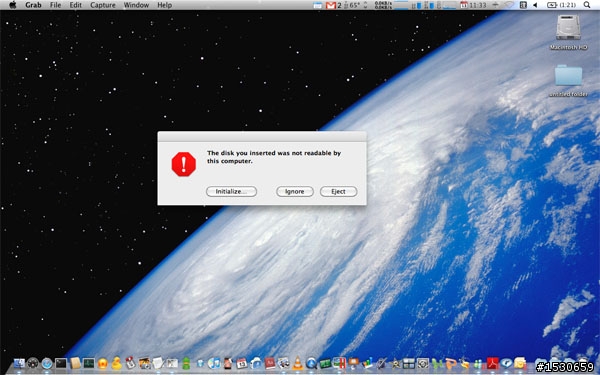The height and width of the screenshot is (375, 600).
Task: Click the Eject button in the dialog
Action: (338, 191)
